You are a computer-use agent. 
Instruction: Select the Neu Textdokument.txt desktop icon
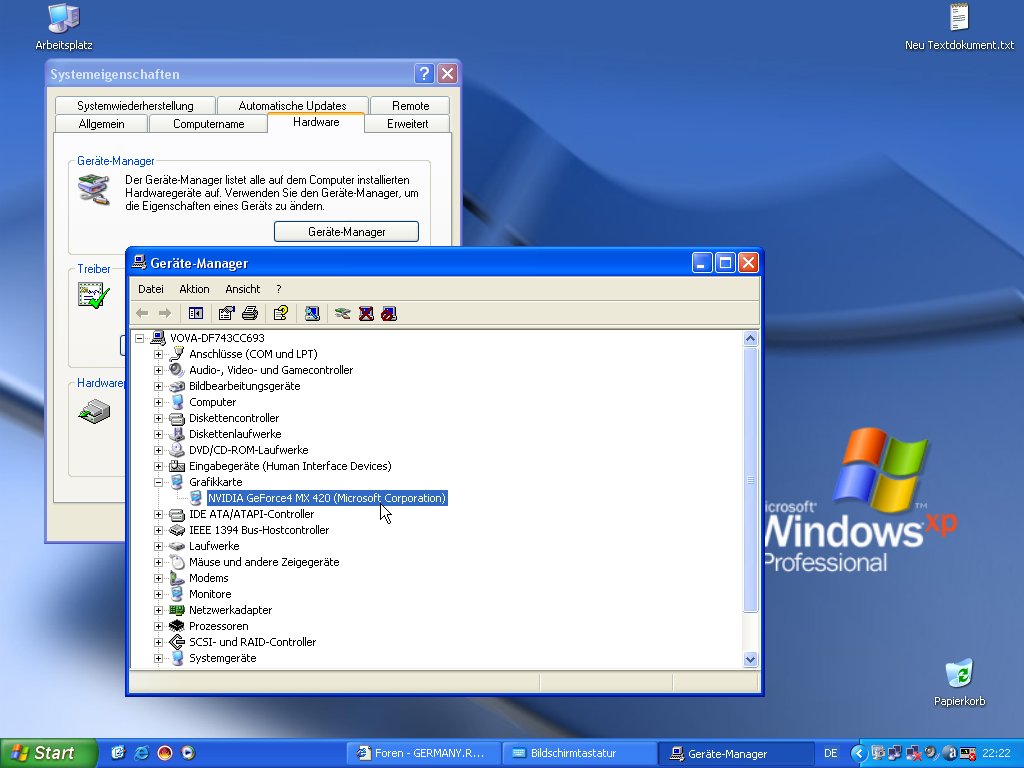[959, 27]
